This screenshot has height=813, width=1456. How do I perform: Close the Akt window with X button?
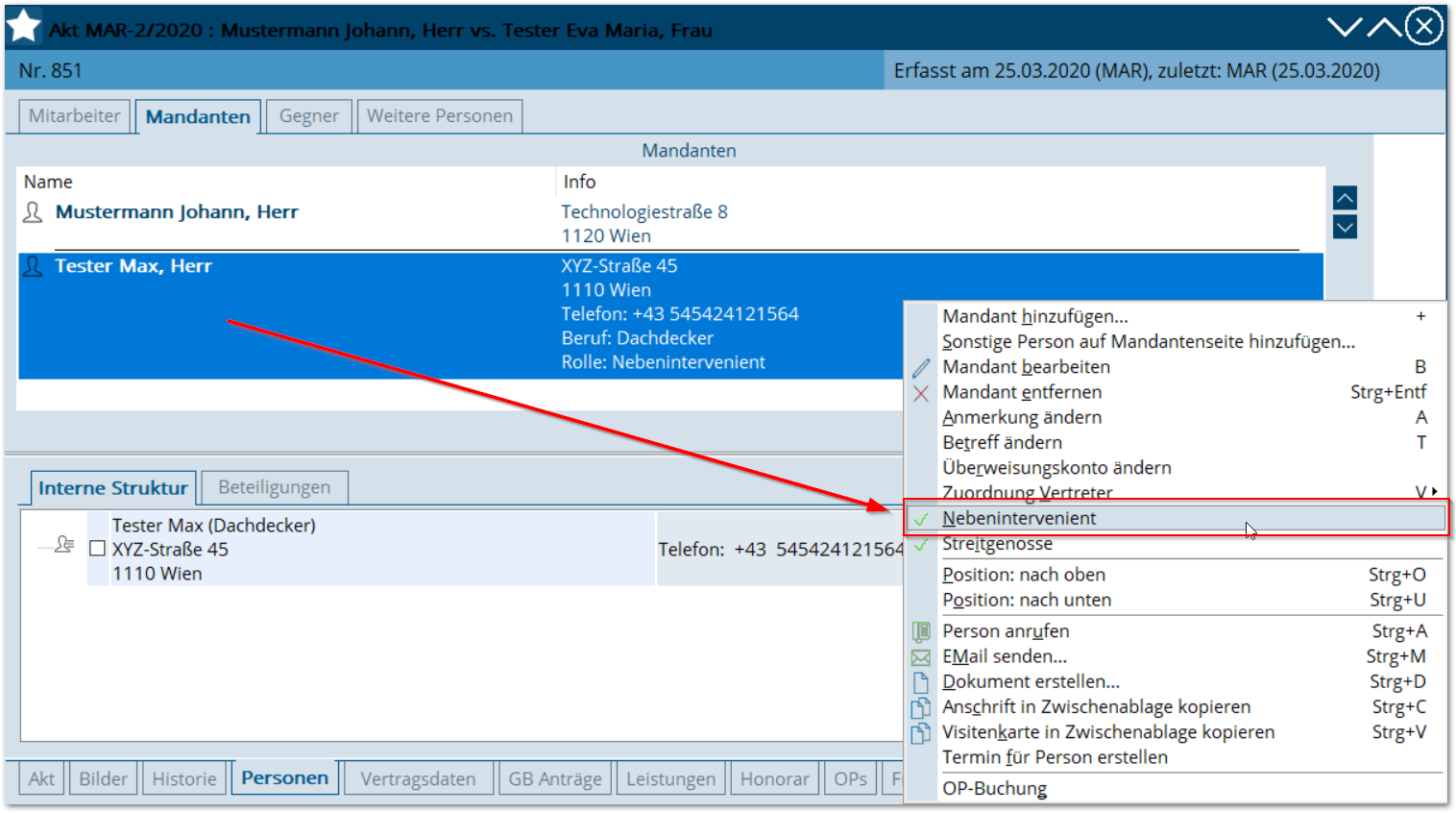pyautogui.click(x=1424, y=26)
